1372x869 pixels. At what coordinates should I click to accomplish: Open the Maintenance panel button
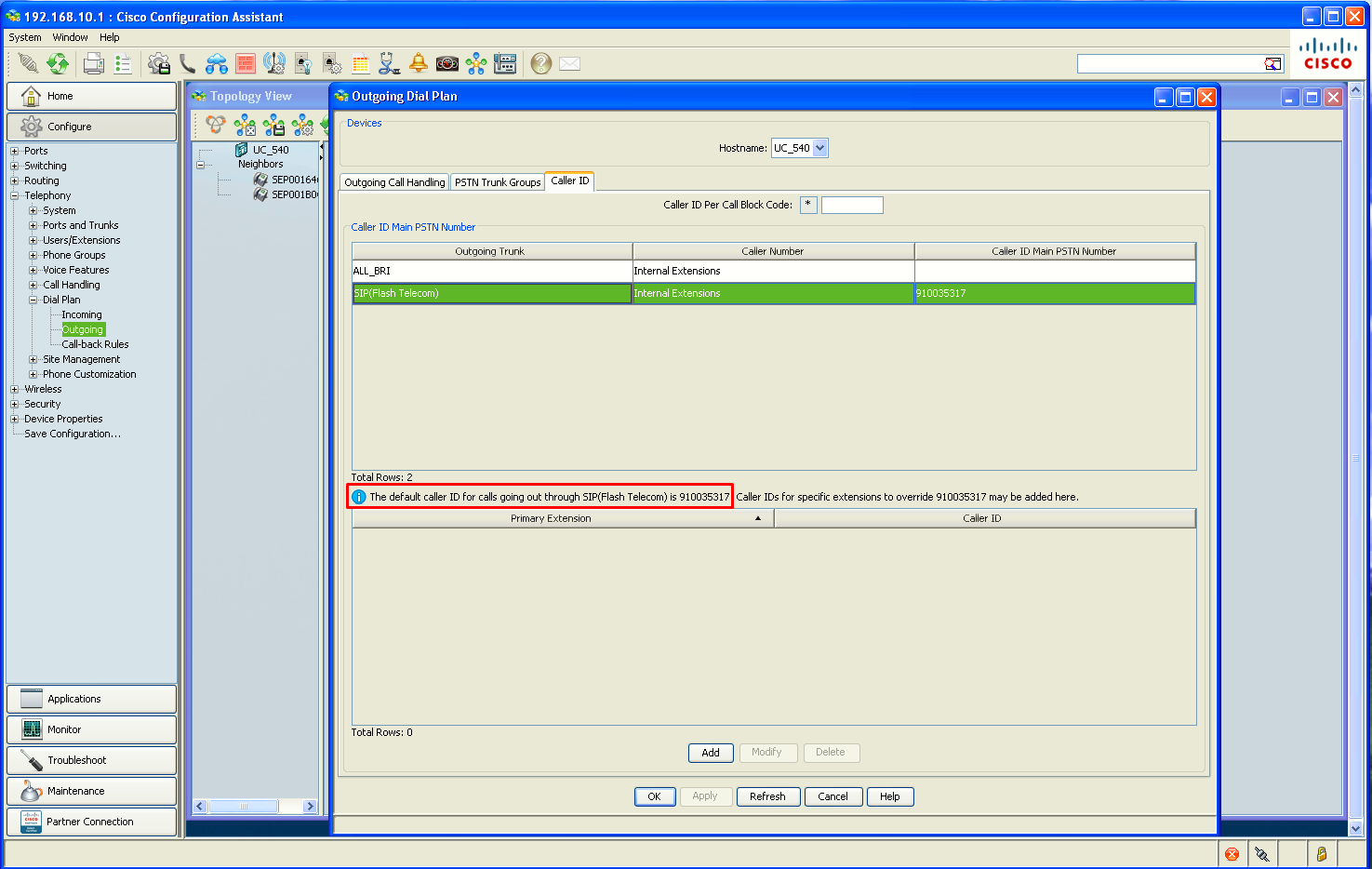click(91, 791)
